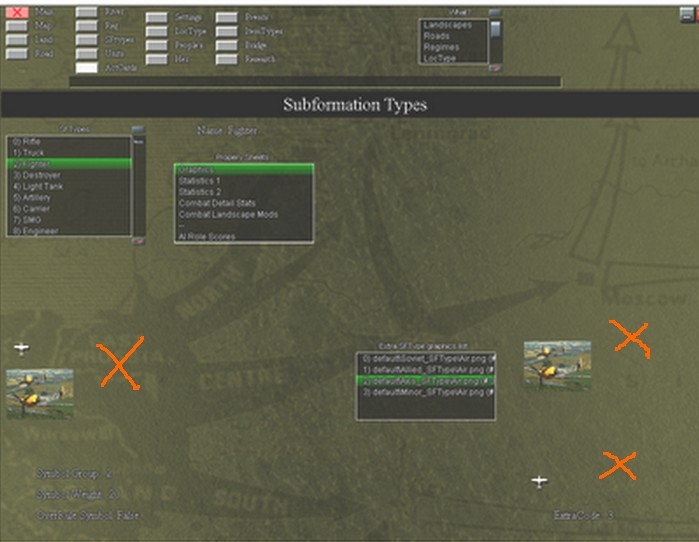The image size is (699, 542).
Task: Open the River editor button
Action: pyautogui.click(x=86, y=12)
